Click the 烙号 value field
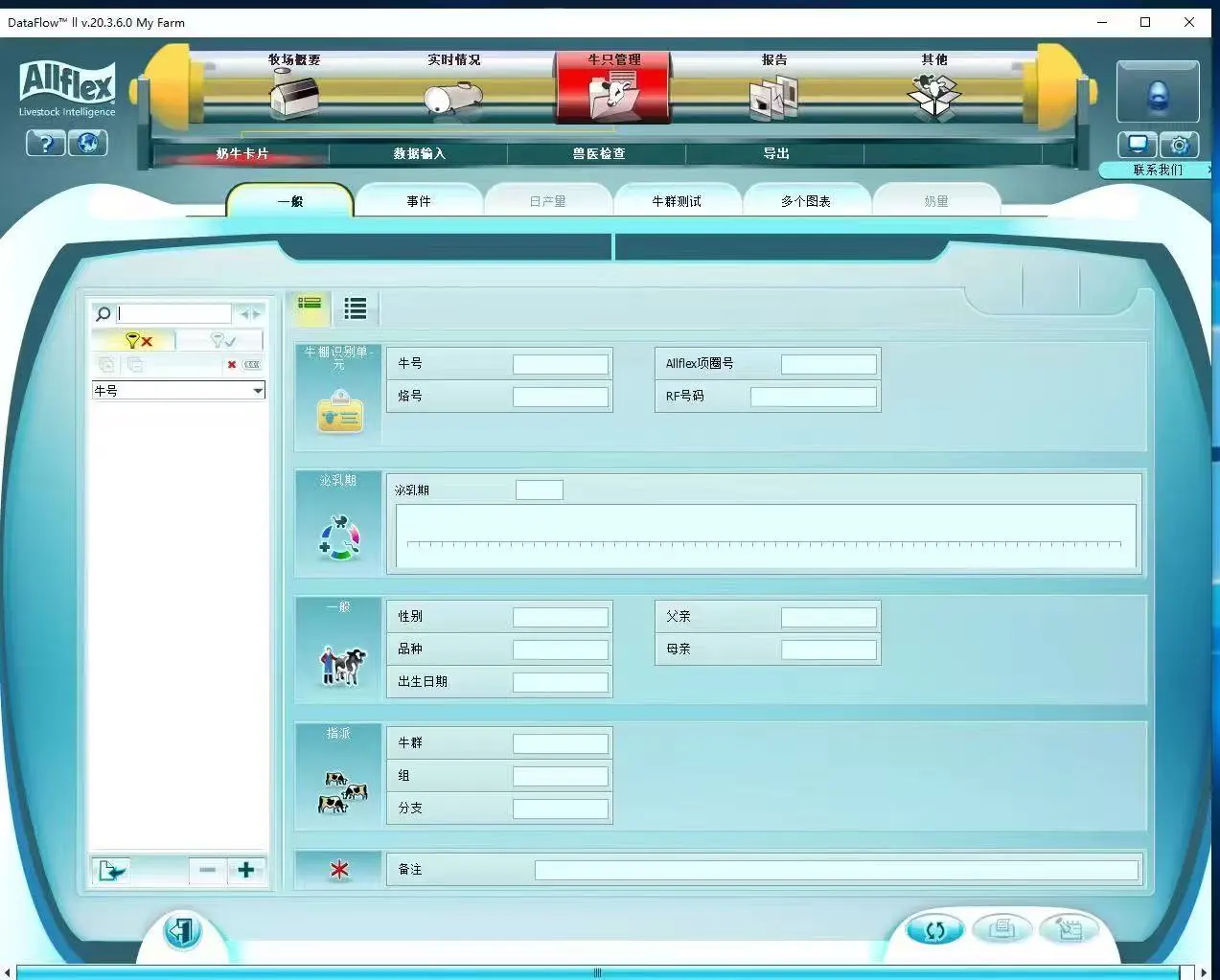Viewport: 1220px width, 980px height. (x=561, y=397)
